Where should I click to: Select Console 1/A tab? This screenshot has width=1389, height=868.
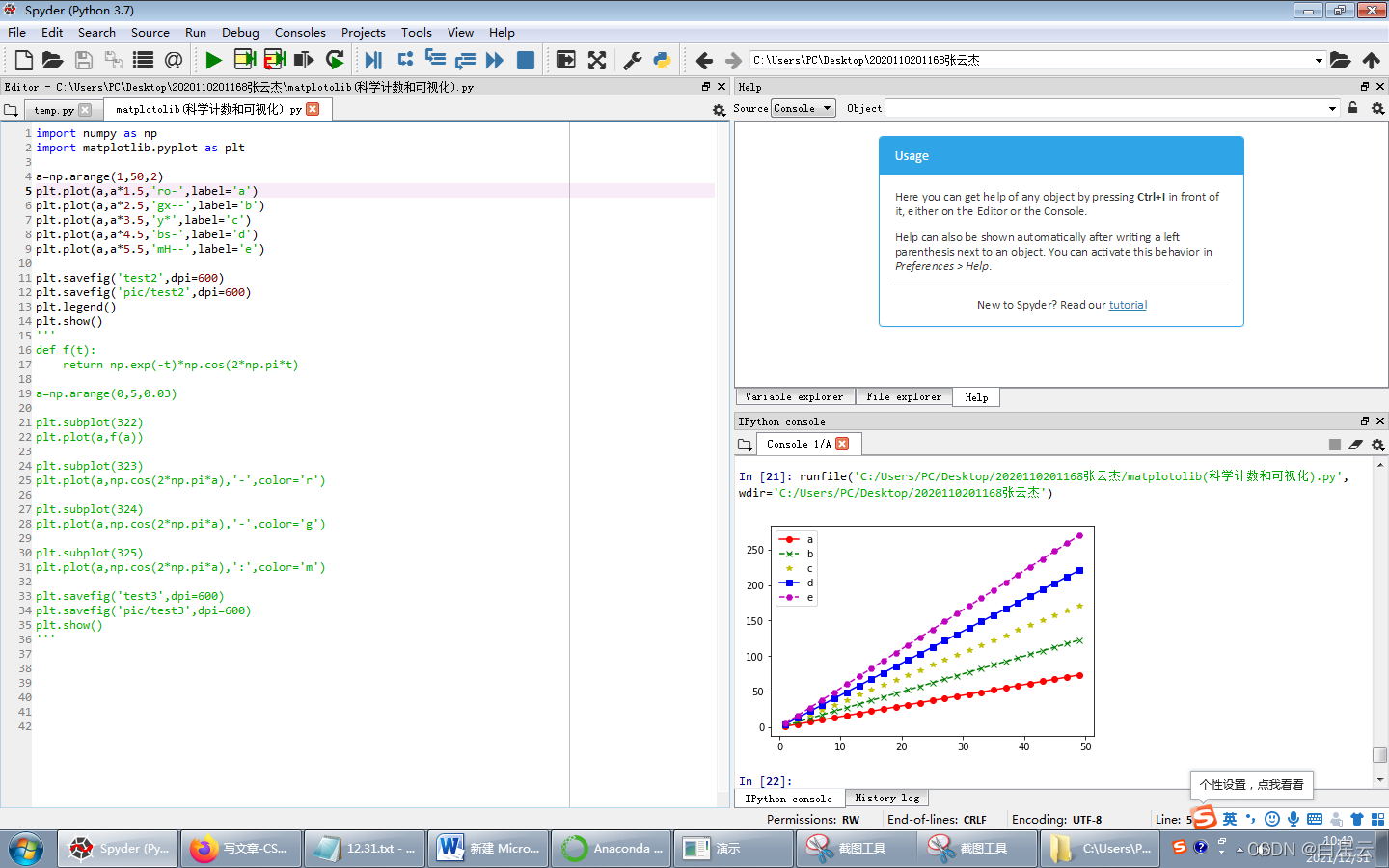[799, 444]
